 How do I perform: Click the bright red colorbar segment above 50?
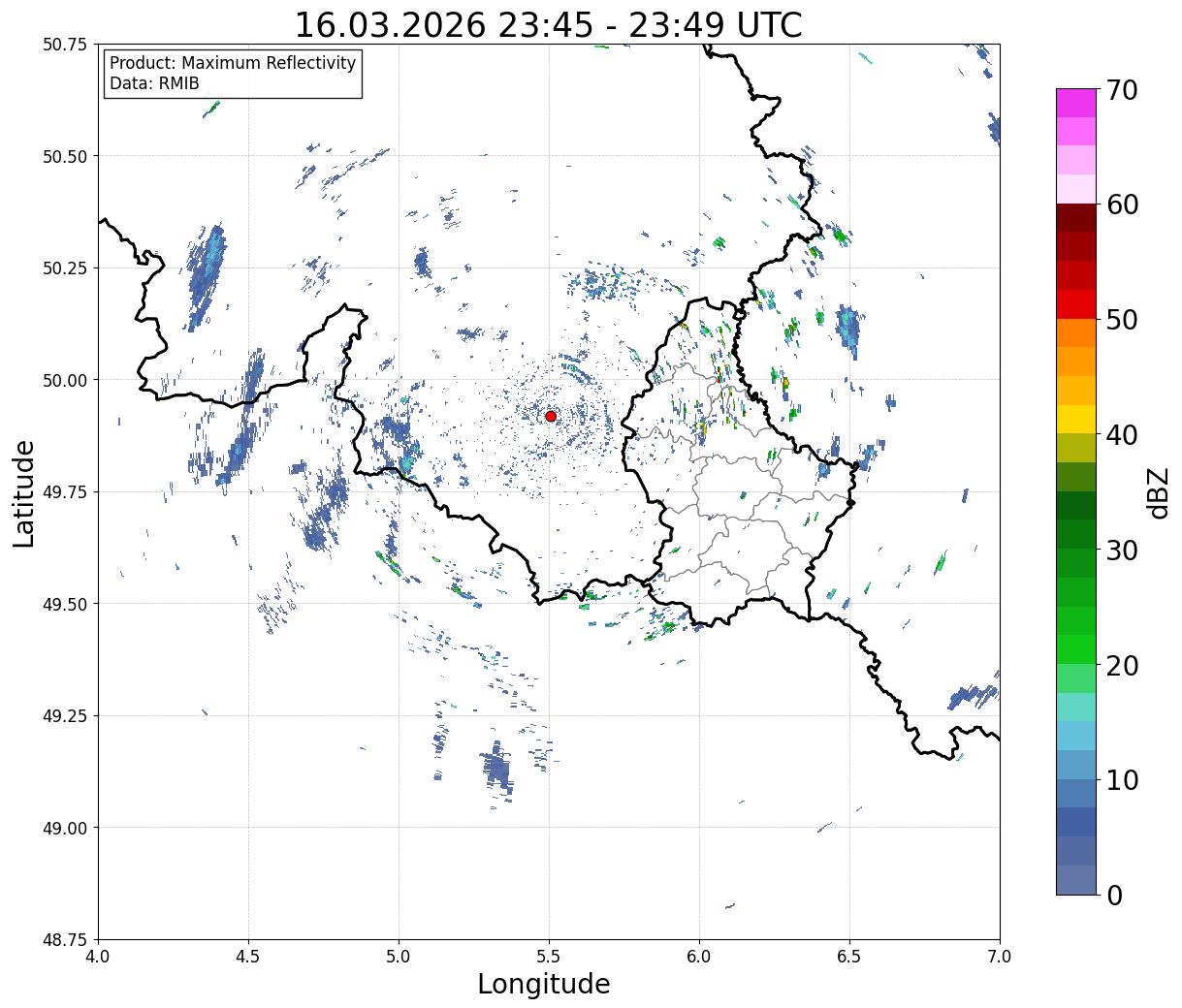1076,304
